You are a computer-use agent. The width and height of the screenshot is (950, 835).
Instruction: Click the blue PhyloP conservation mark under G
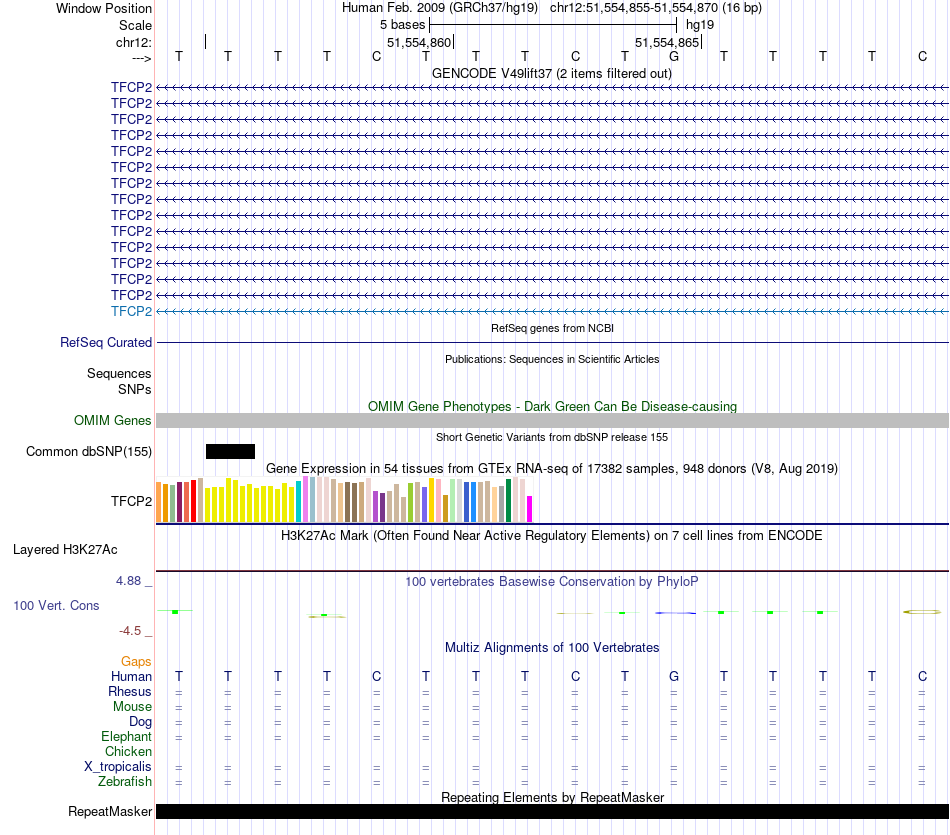coord(676,613)
